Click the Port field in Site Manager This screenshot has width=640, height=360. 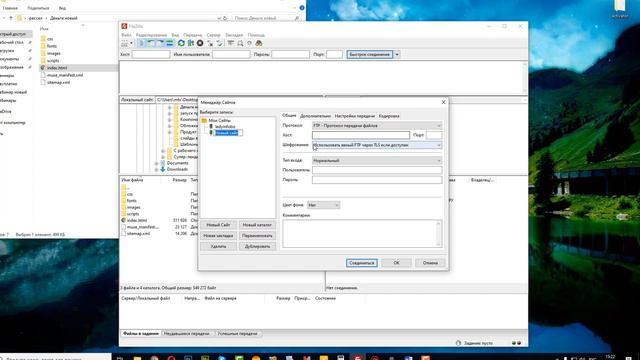point(434,135)
